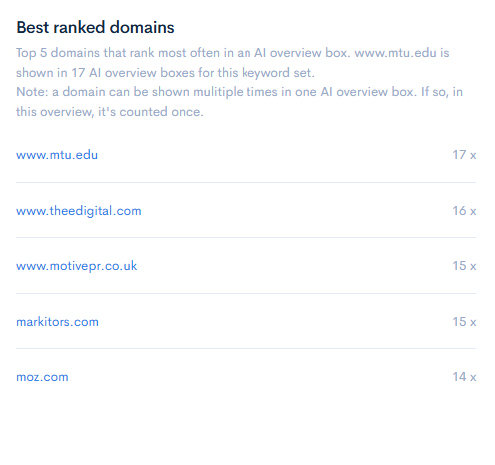
Task: Click the 'Top 5 domains' description text
Action: coord(233,63)
